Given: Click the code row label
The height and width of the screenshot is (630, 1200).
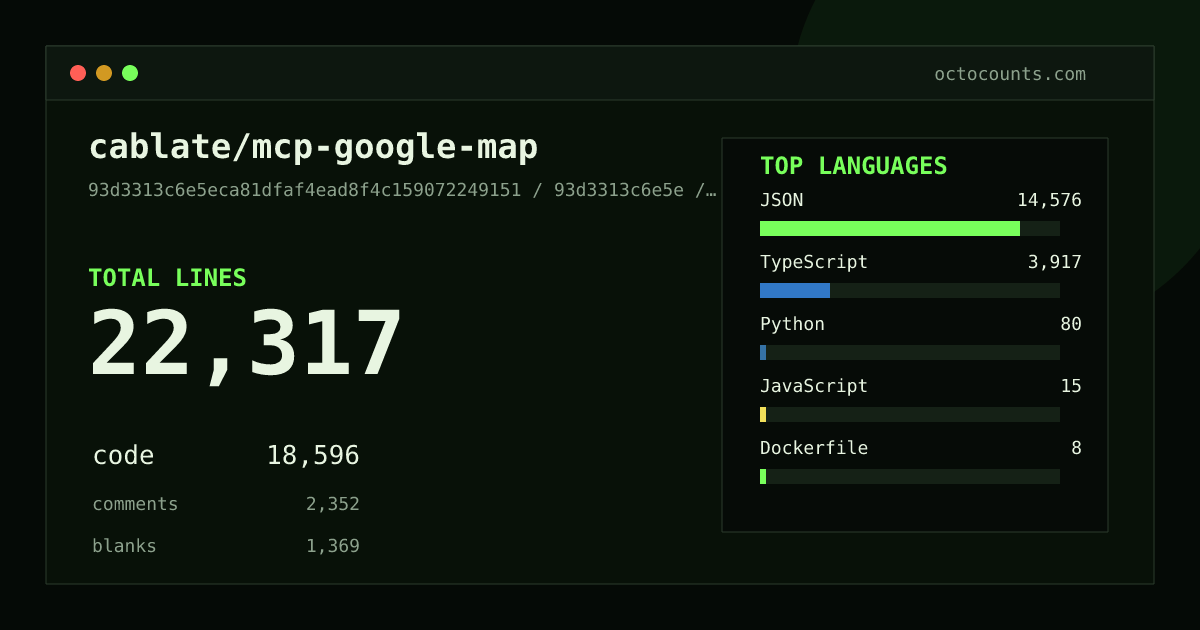Looking at the screenshot, I should coord(123,456).
